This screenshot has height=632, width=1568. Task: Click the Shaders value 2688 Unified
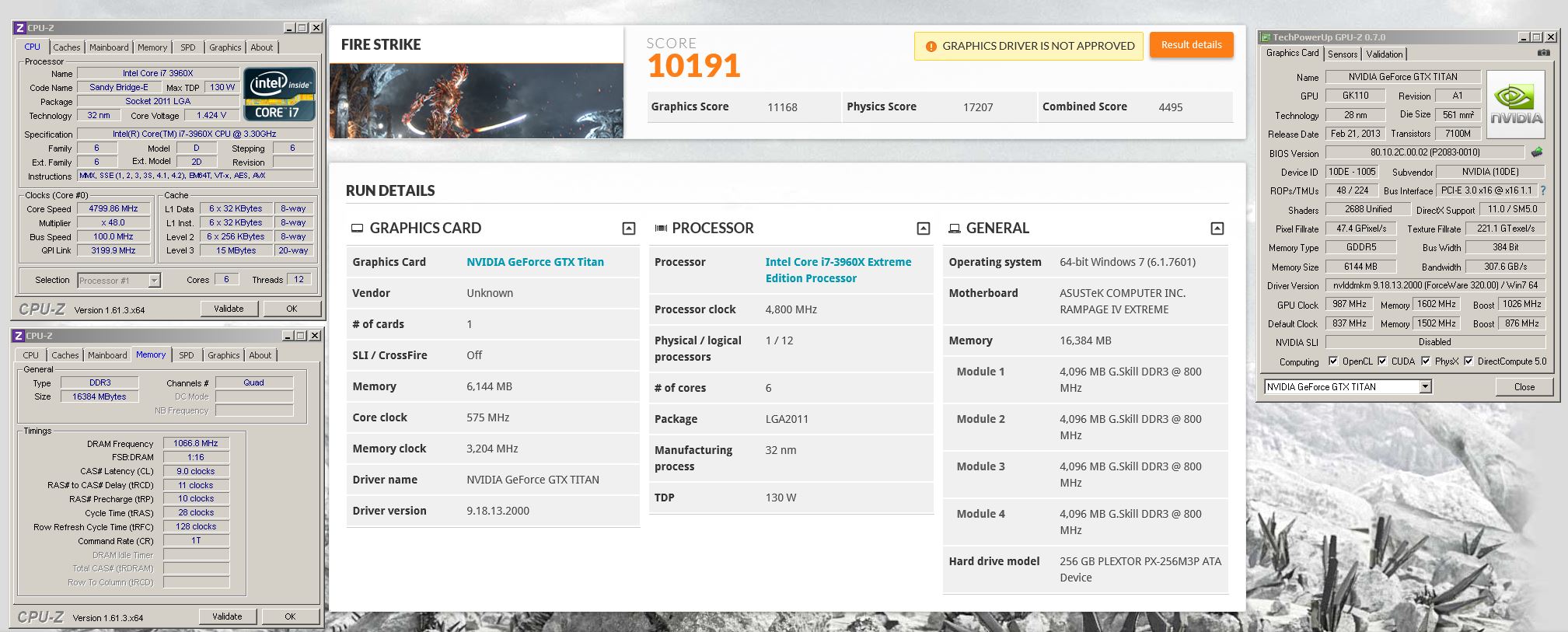coord(1368,209)
